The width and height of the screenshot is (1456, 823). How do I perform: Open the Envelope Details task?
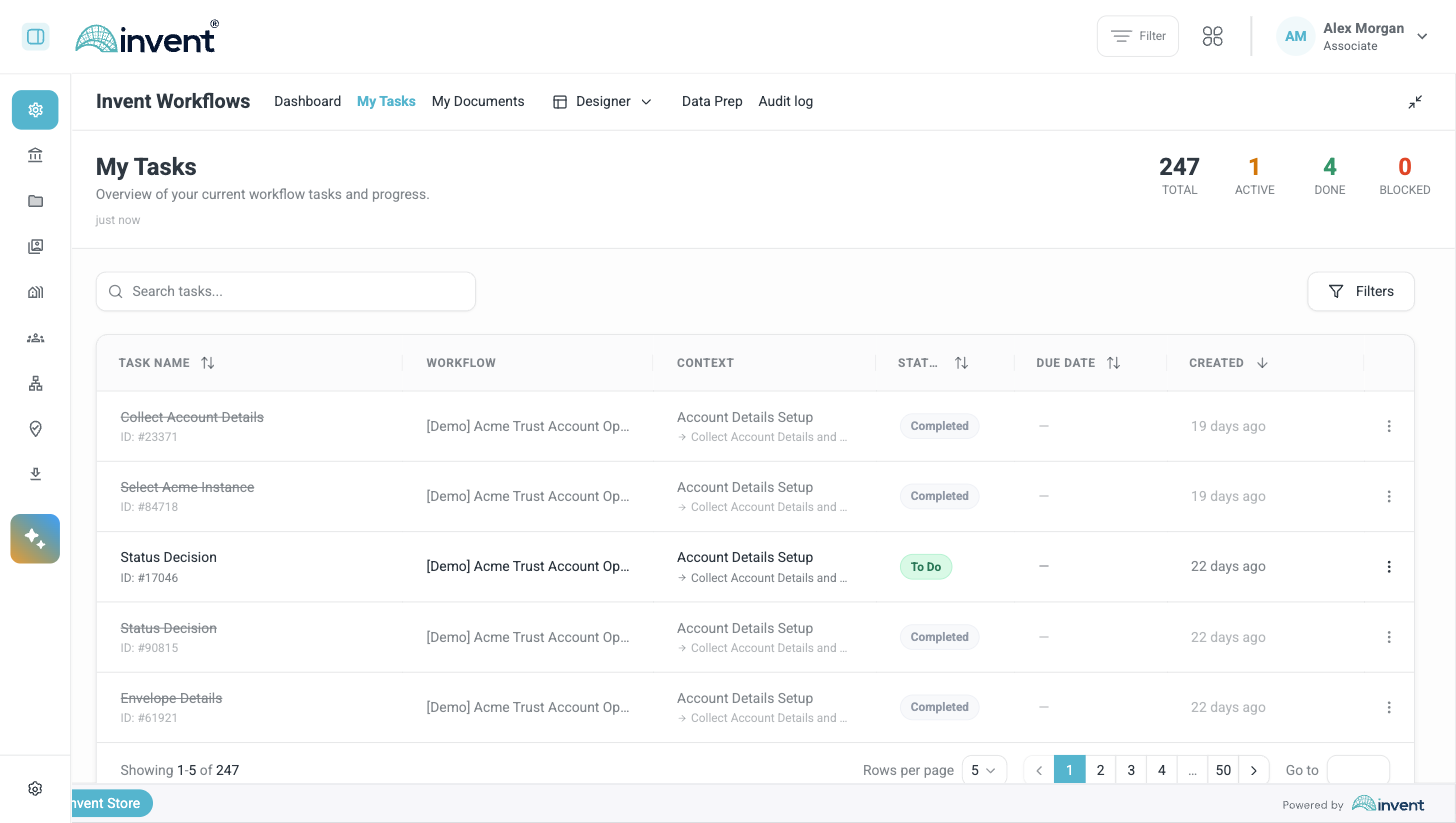(x=171, y=698)
